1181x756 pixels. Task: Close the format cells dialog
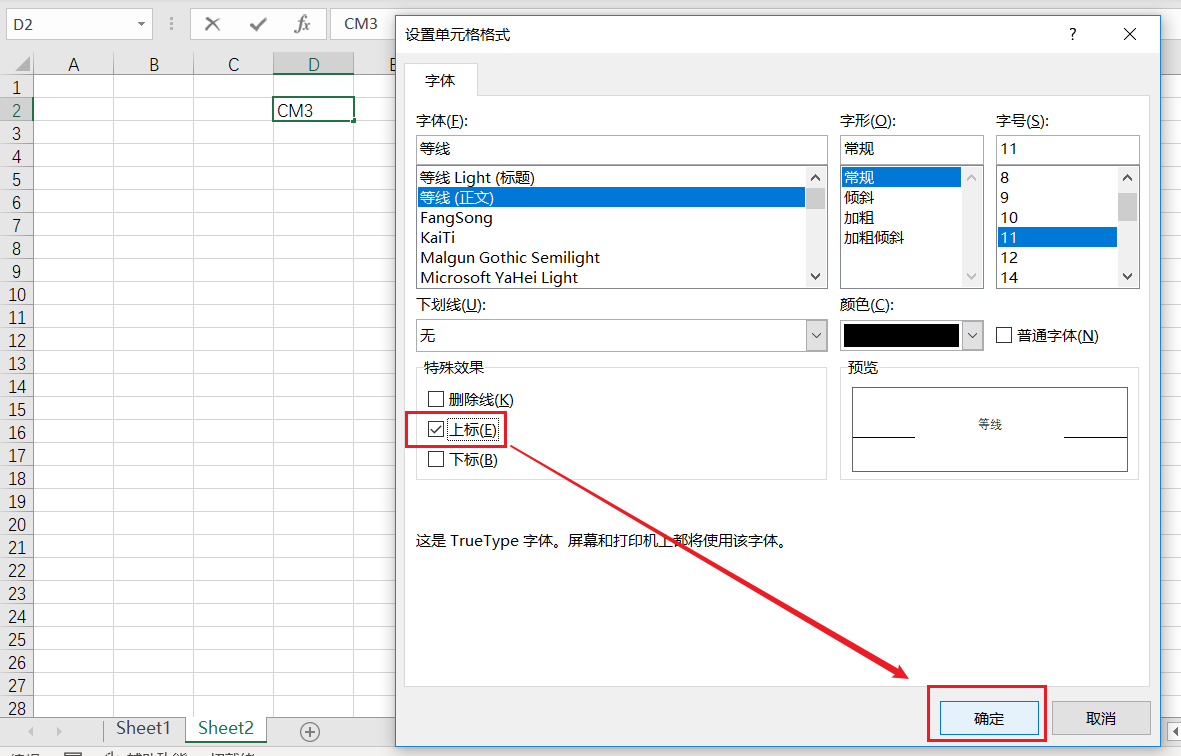(1130, 35)
